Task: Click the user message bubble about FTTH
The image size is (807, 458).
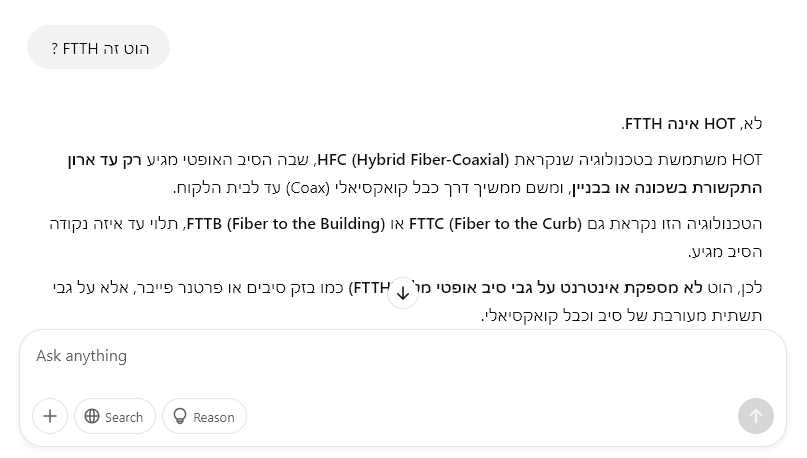Action: pos(98,47)
